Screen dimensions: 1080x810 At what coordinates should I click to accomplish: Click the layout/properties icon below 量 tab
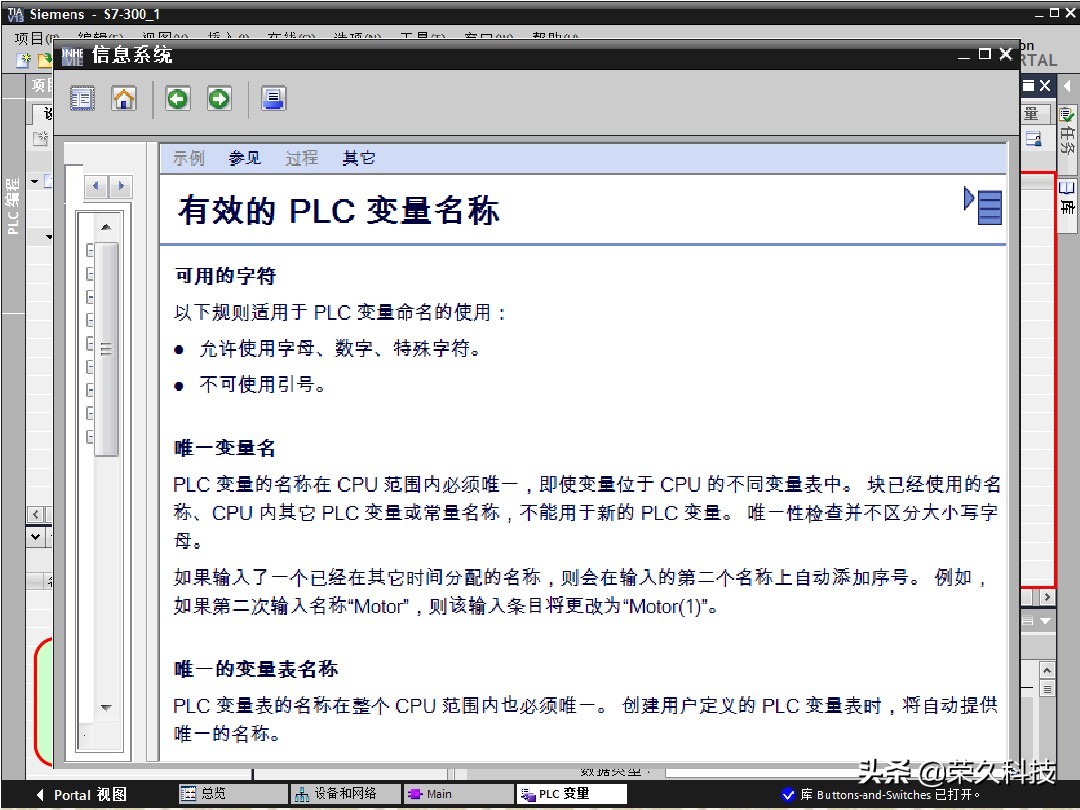tap(1035, 140)
